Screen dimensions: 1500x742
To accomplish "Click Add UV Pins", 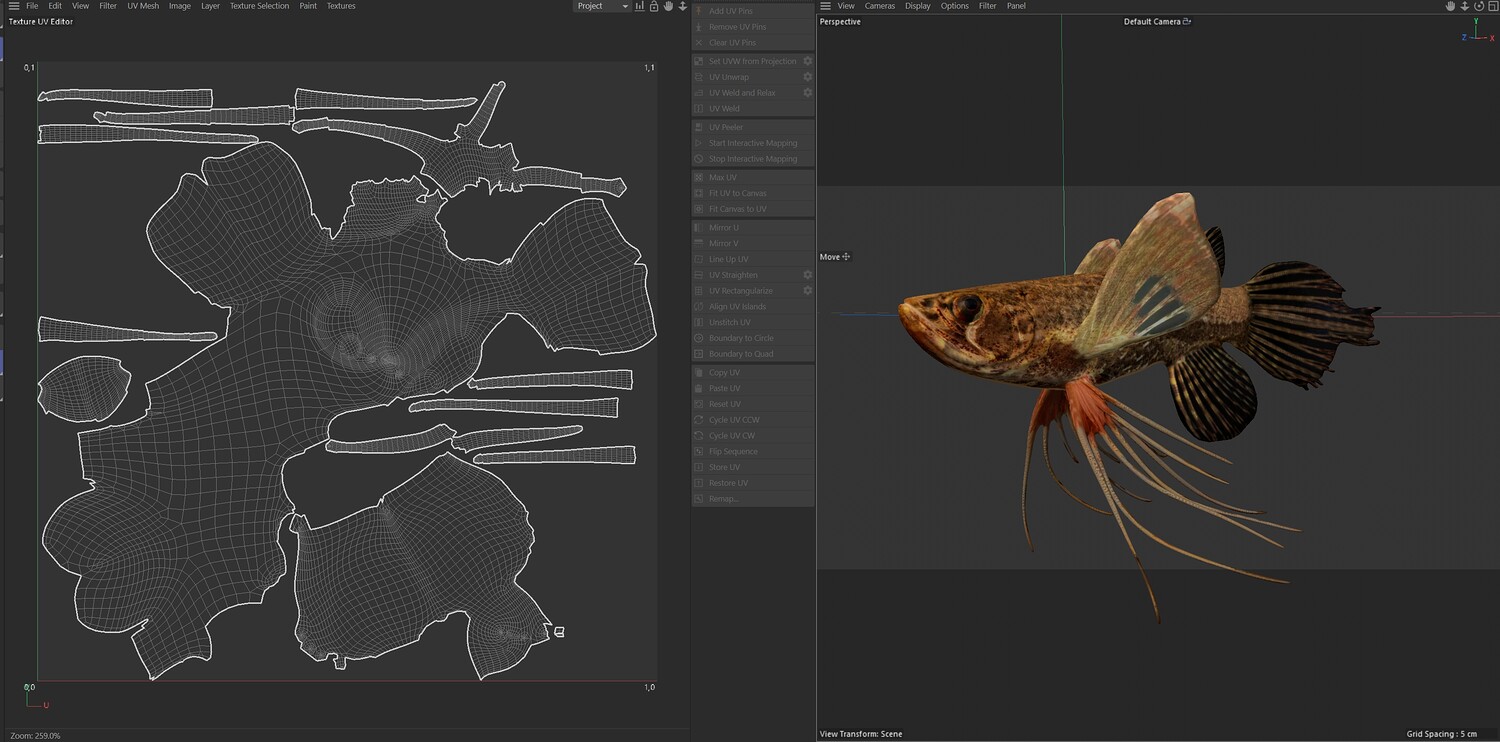I will [x=753, y=11].
